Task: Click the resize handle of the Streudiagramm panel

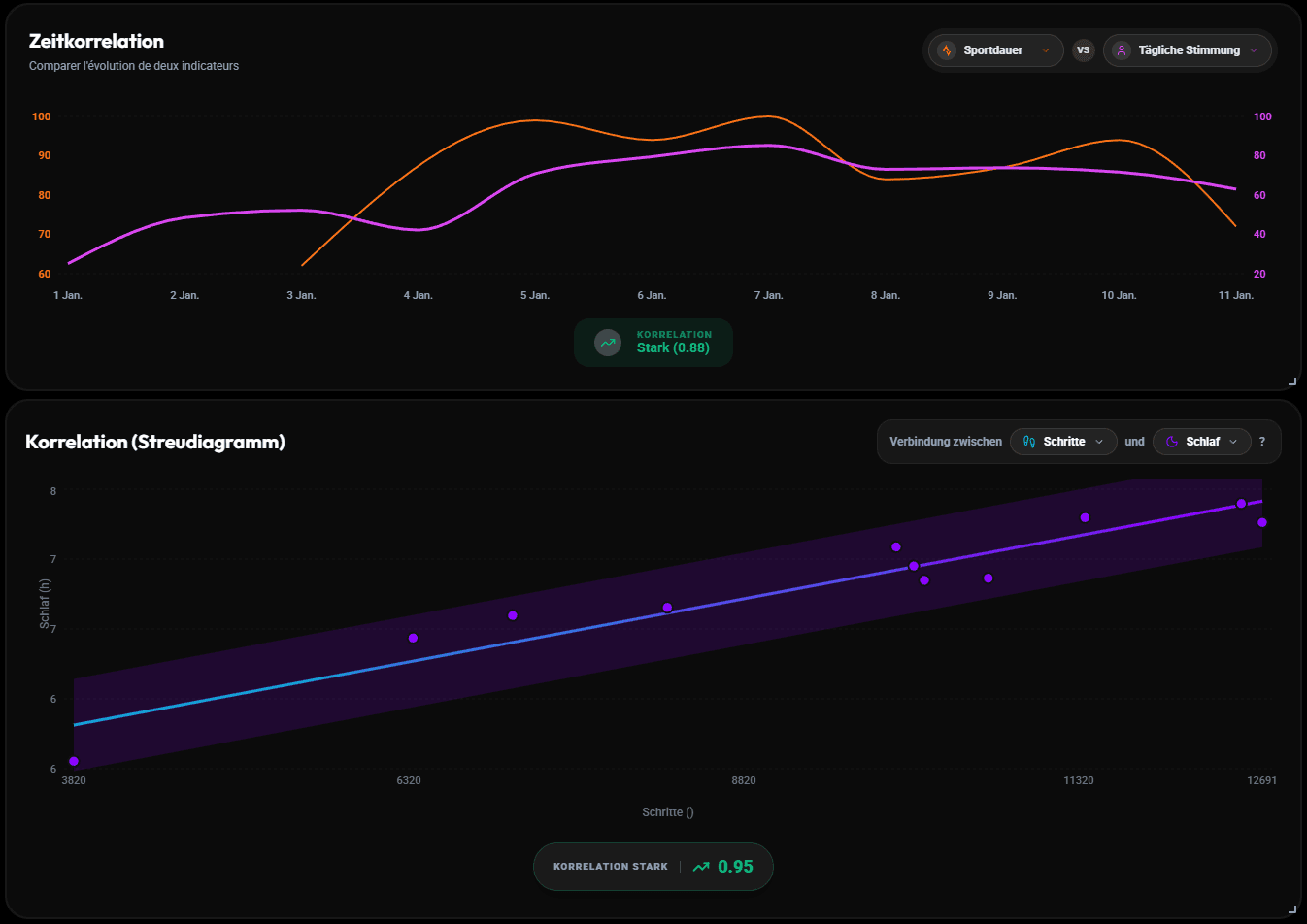Action: (x=1291, y=909)
